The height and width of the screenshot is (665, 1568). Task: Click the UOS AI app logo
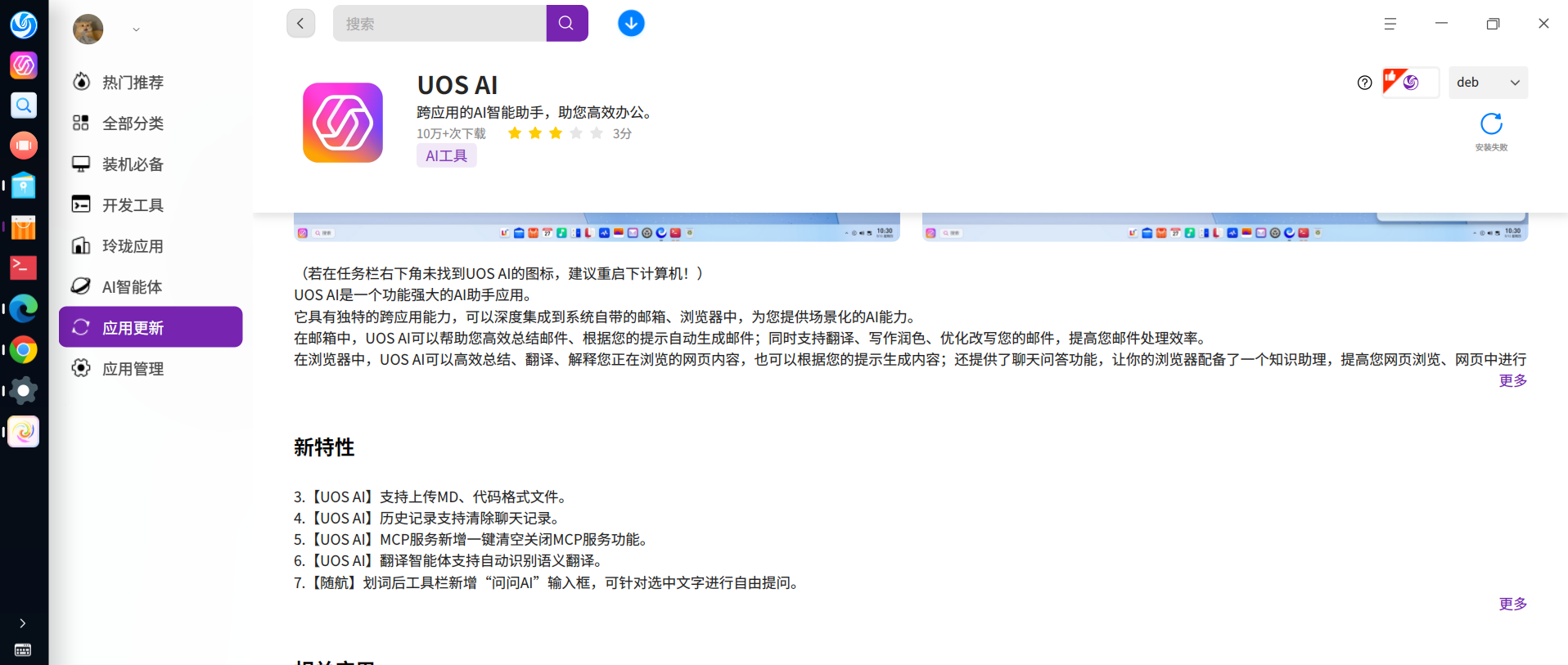343,123
